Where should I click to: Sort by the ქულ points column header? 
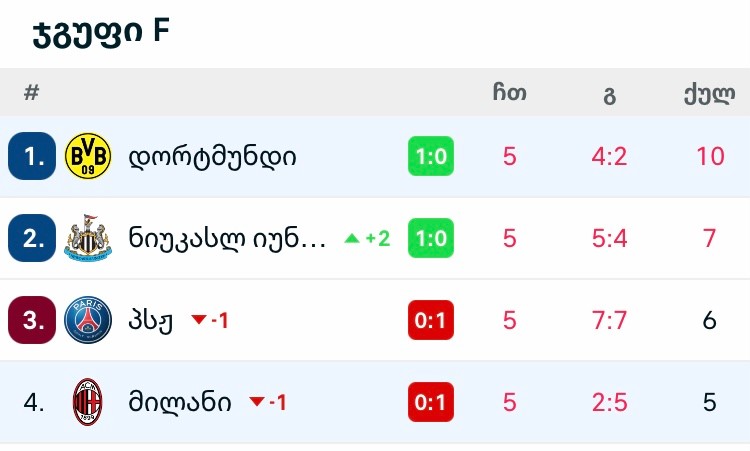pos(709,94)
